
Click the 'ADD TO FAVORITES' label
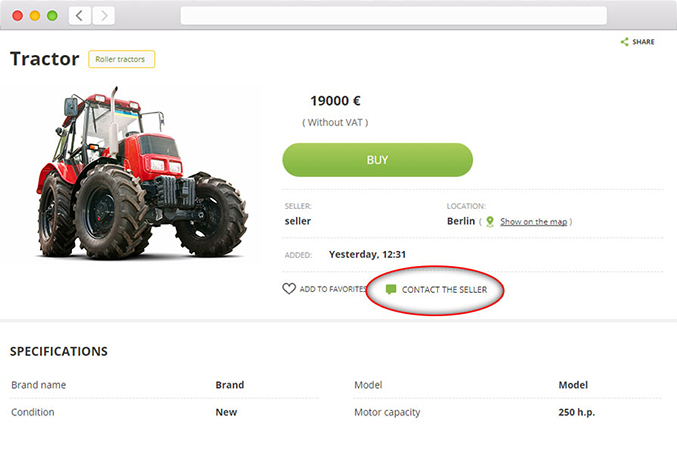[x=333, y=289]
